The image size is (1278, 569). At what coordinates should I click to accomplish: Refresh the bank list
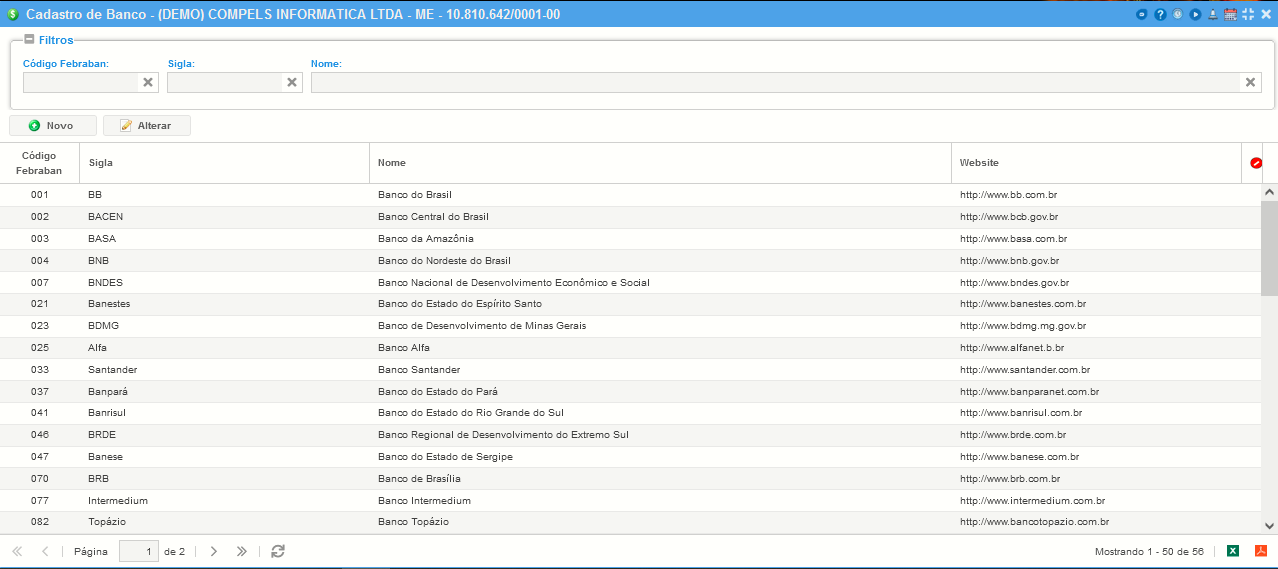click(278, 551)
